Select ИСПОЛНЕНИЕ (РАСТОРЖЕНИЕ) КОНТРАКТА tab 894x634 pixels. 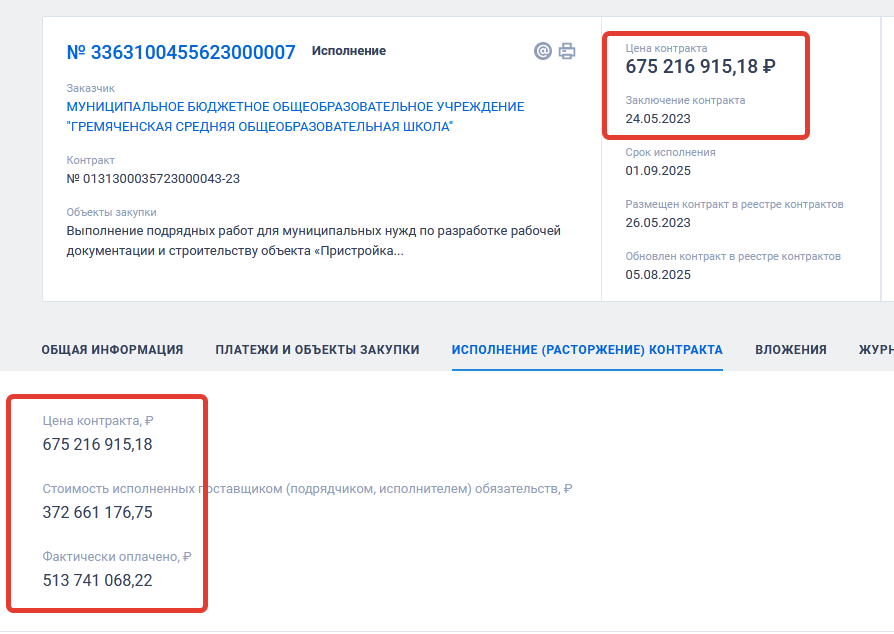pos(587,350)
